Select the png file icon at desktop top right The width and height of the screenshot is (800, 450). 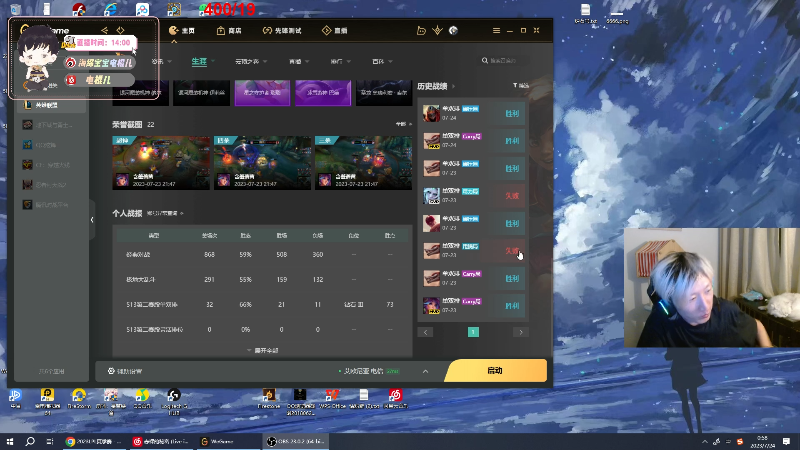click(x=617, y=16)
